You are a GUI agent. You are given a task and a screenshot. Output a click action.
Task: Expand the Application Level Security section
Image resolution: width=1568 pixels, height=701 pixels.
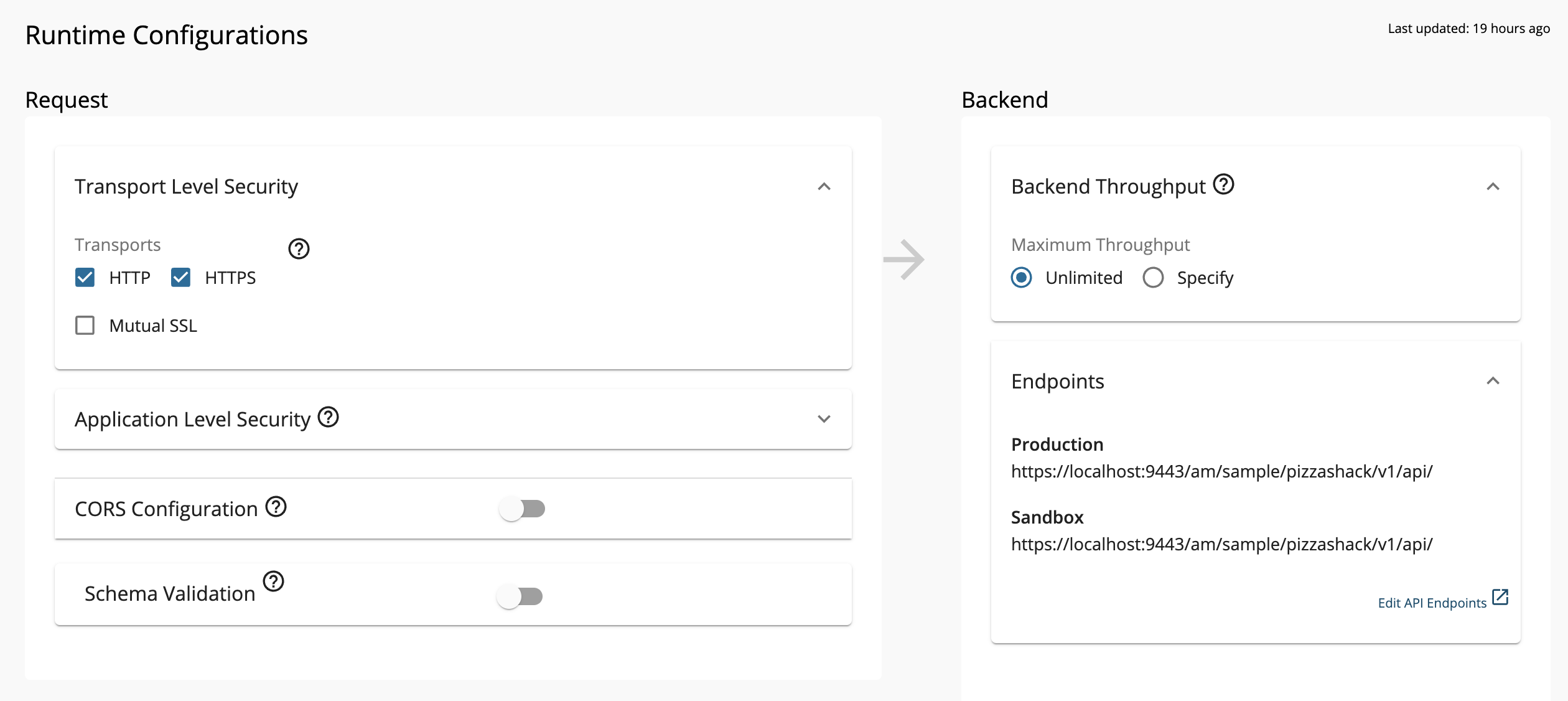[824, 419]
